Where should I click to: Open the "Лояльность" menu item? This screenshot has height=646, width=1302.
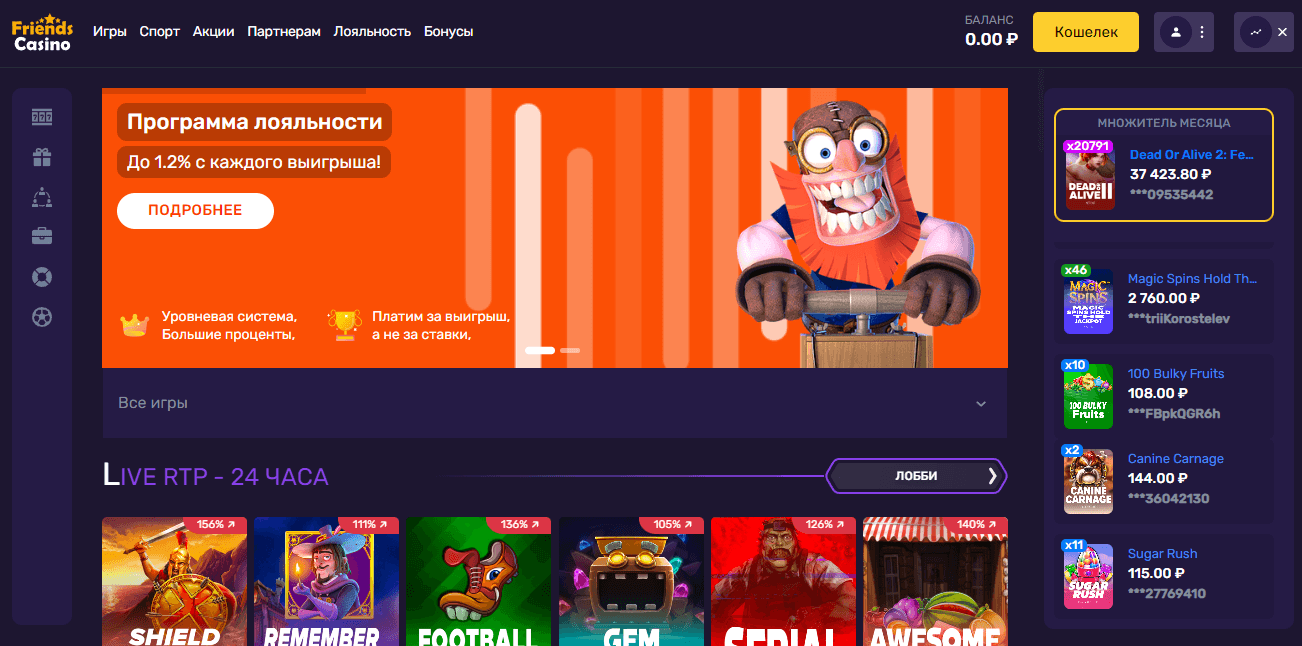(x=372, y=31)
